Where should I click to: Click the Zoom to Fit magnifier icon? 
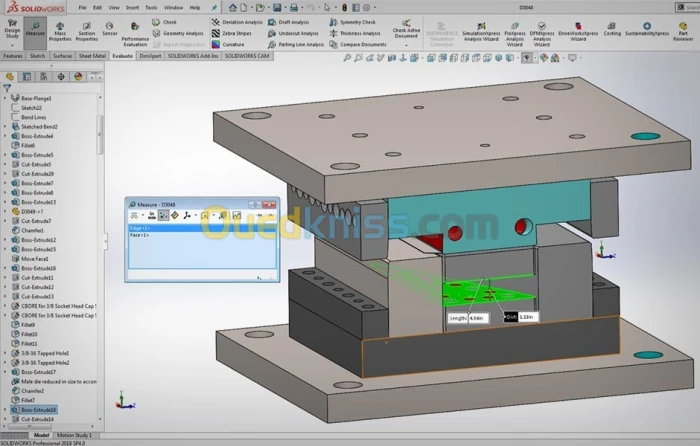point(347,58)
